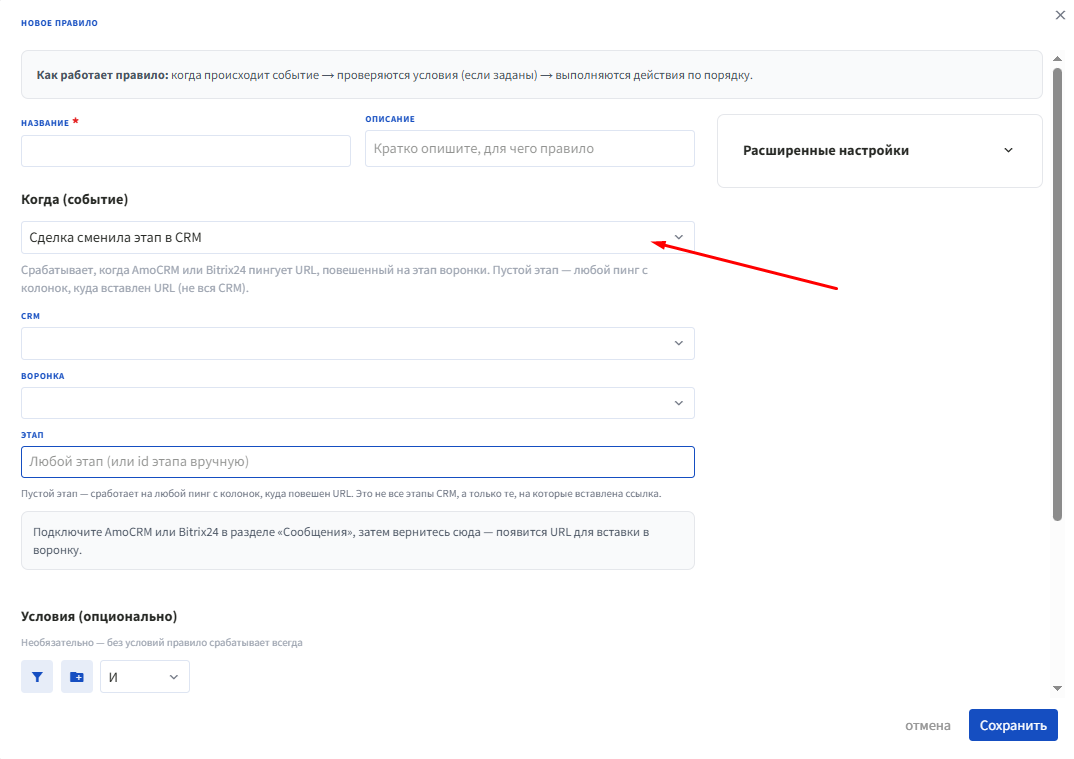Click the 'Условия (опционально)' heading

99,617
